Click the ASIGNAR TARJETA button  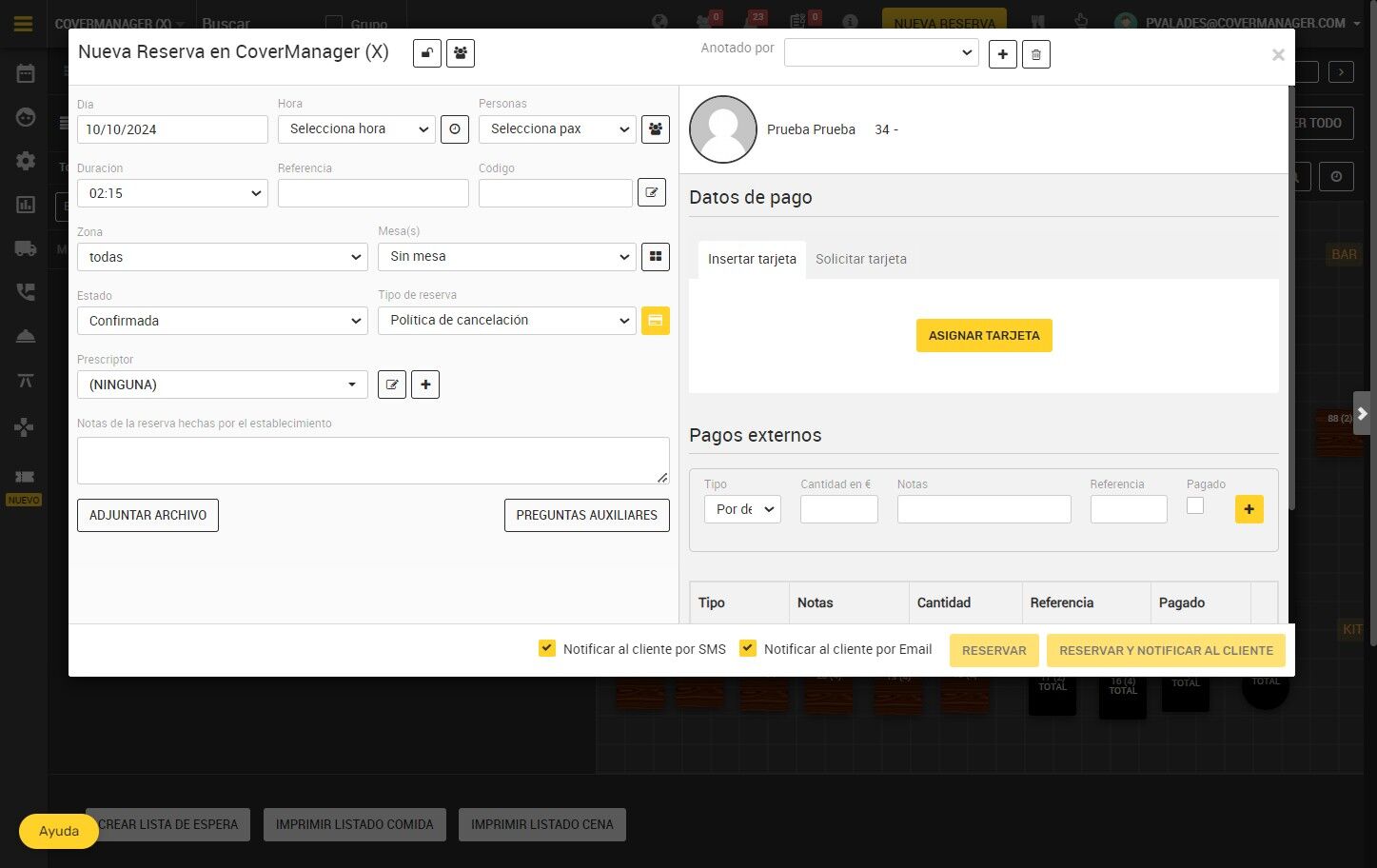pos(984,335)
